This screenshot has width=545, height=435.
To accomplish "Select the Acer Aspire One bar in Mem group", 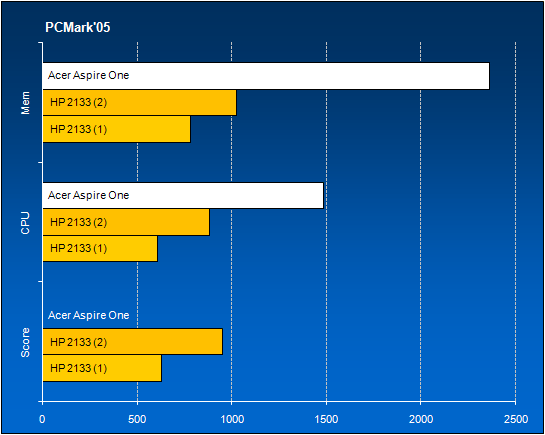I will tap(266, 76).
